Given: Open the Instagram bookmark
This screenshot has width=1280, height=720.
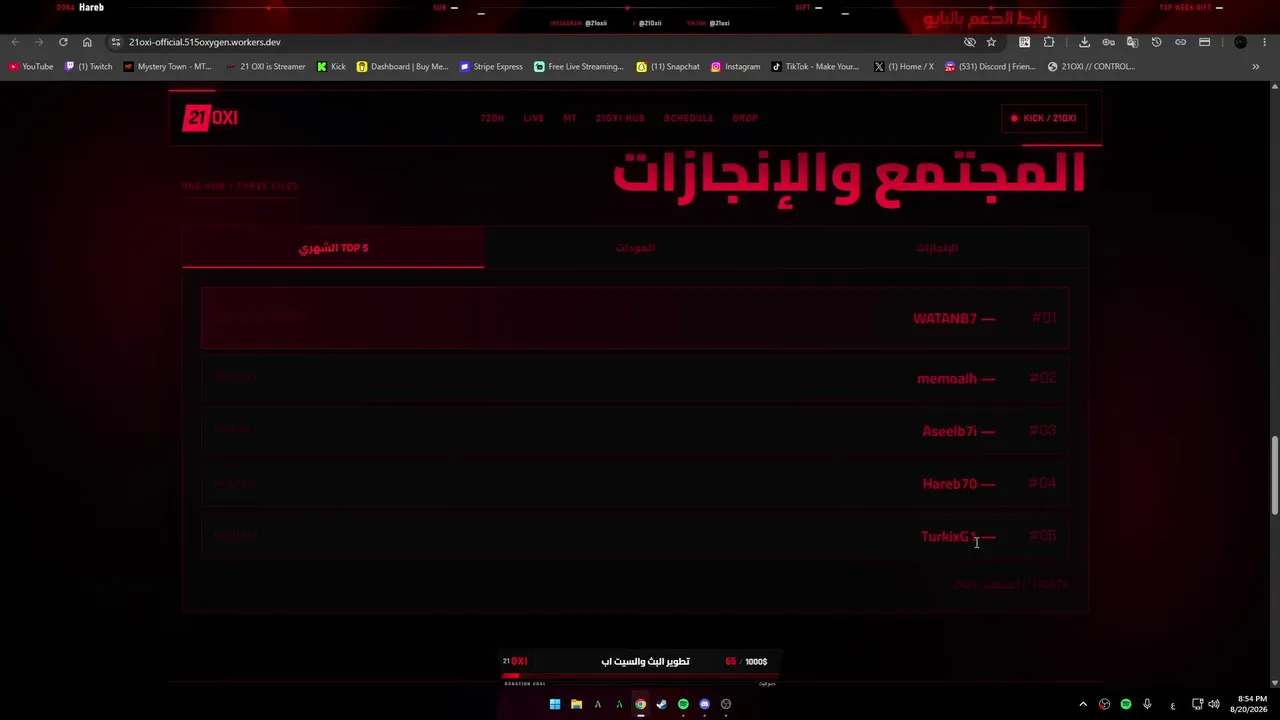Looking at the screenshot, I should coord(735,66).
